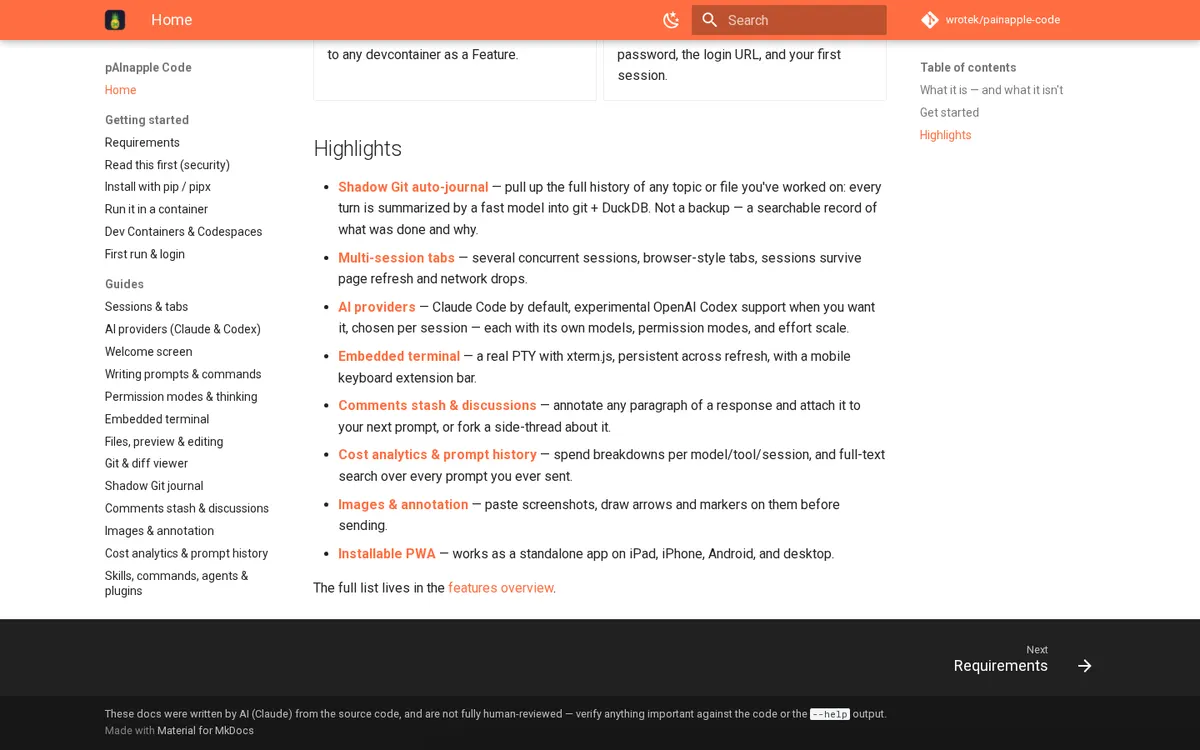Viewport: 1200px width, 750px height.
Task: Open Skills, commands, agents & plugins guide
Action: [176, 583]
